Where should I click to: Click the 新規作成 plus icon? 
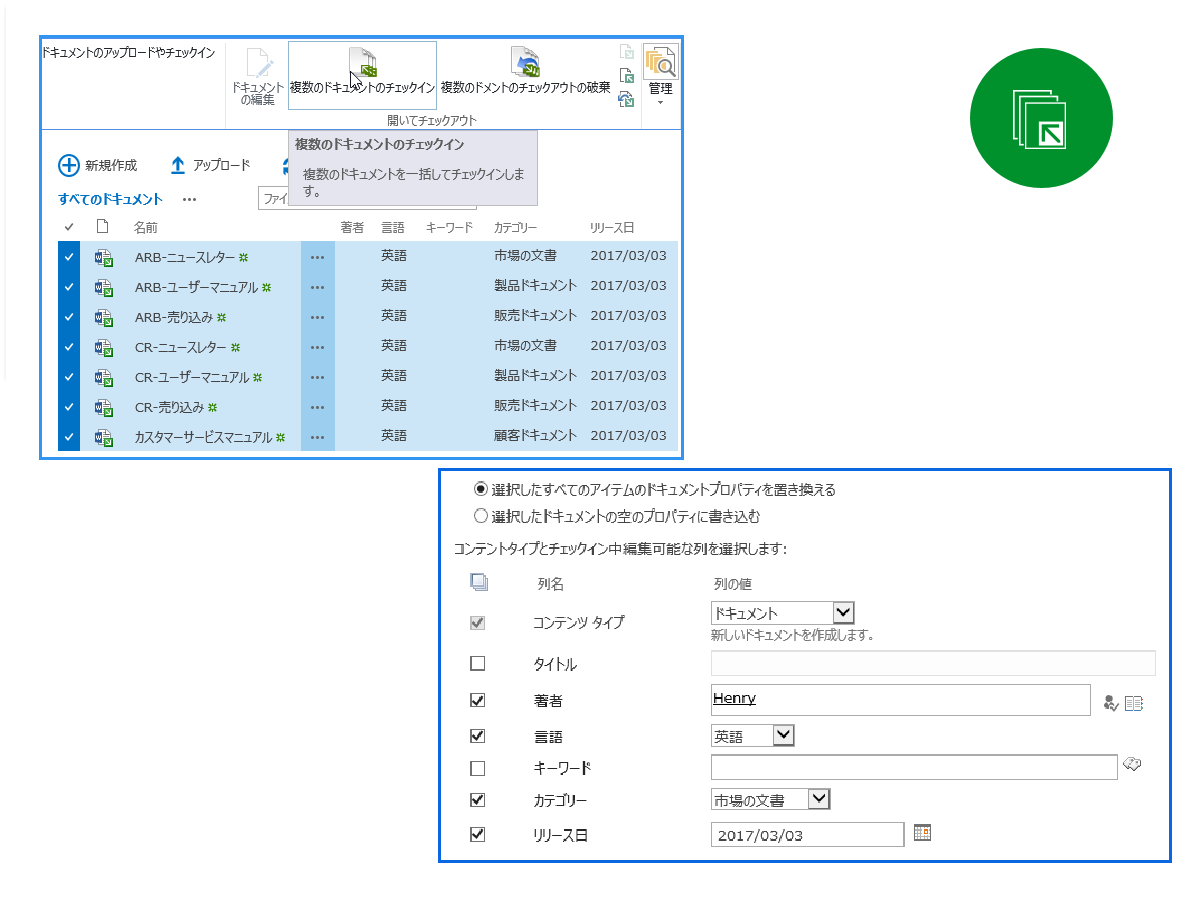coord(69,165)
